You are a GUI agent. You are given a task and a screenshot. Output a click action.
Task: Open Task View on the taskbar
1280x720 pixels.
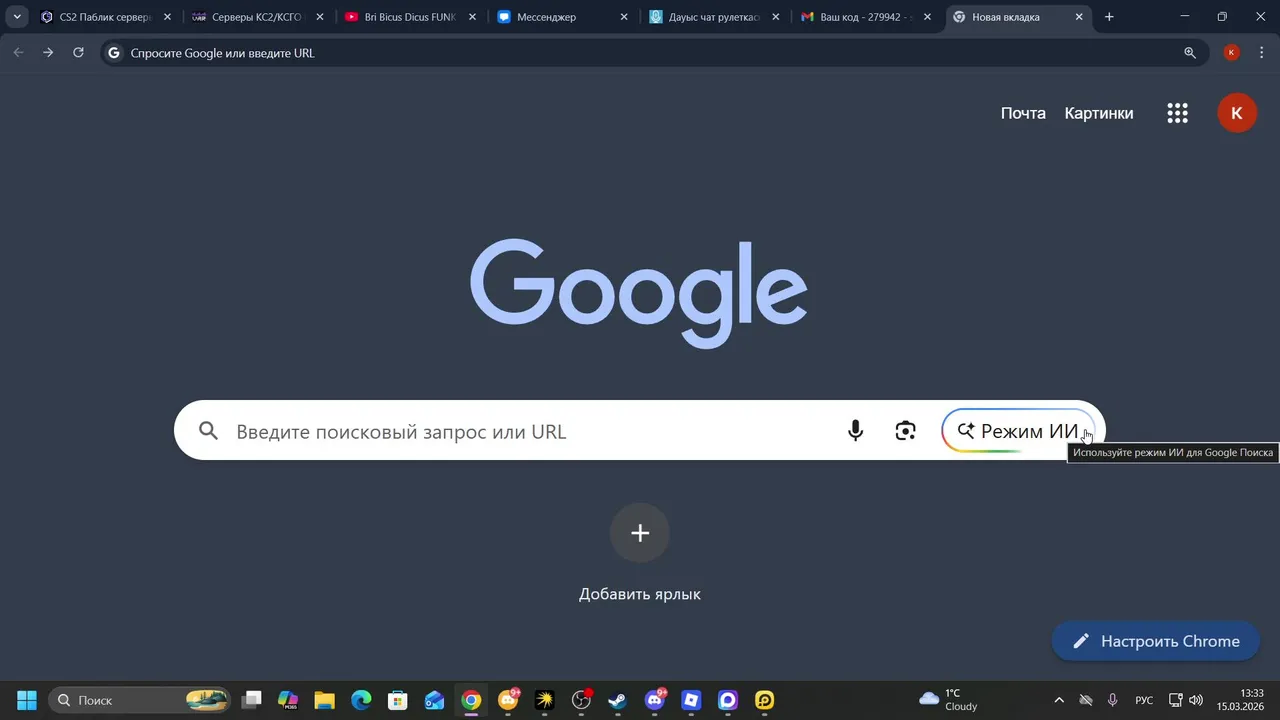tap(252, 700)
